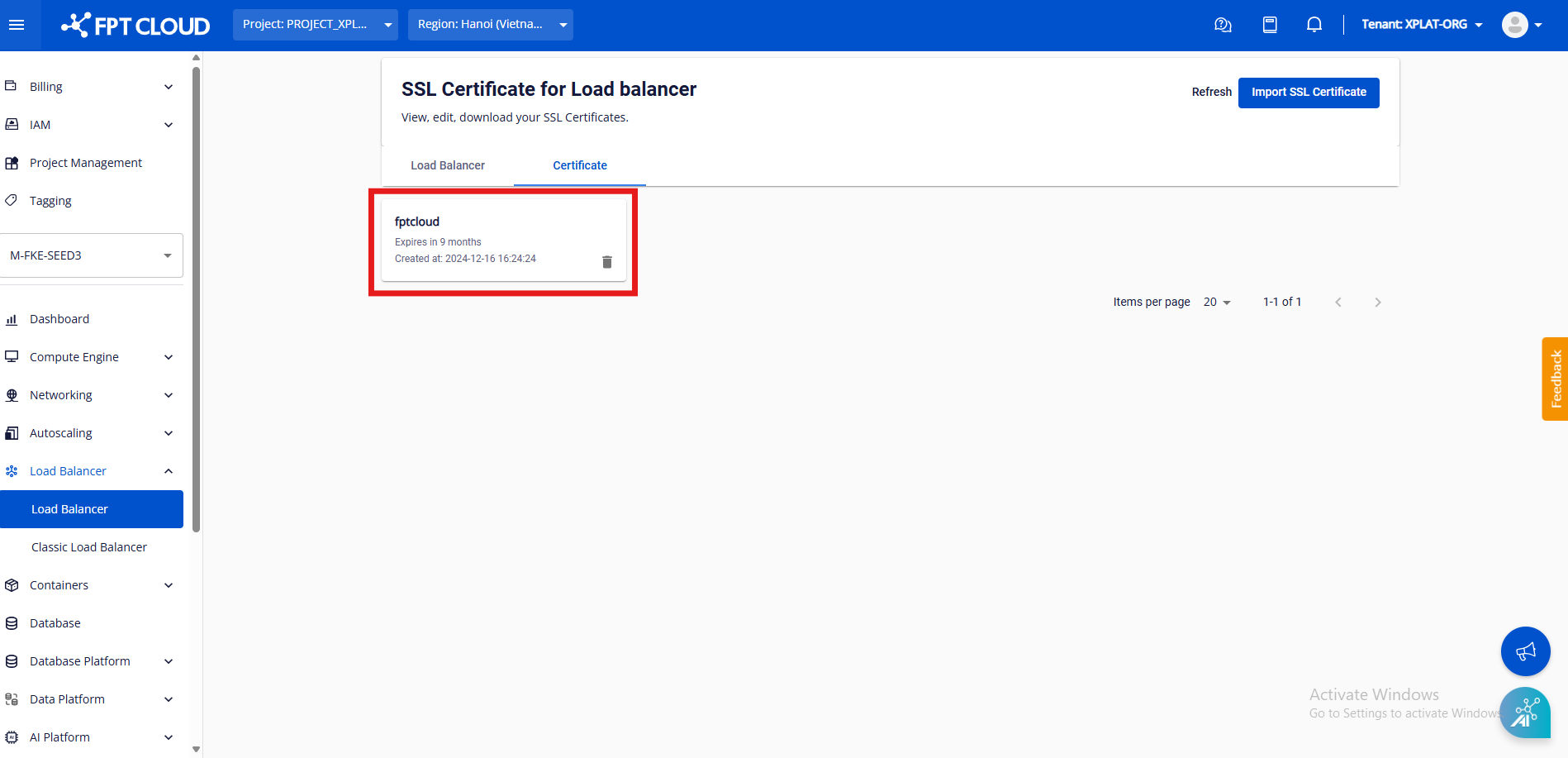Click the Refresh button
The width and height of the screenshot is (1568, 758).
[x=1211, y=93]
